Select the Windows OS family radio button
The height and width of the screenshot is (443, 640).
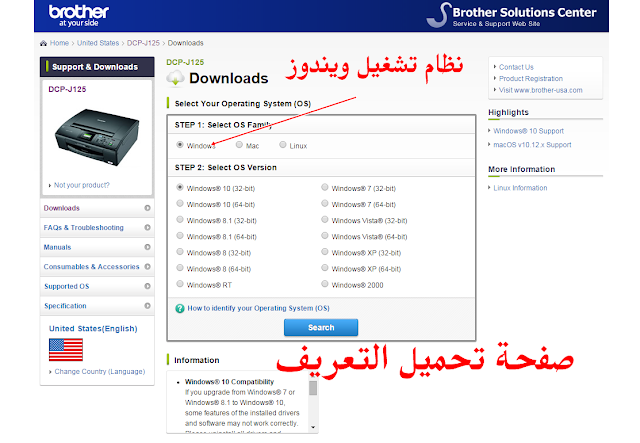(x=180, y=145)
